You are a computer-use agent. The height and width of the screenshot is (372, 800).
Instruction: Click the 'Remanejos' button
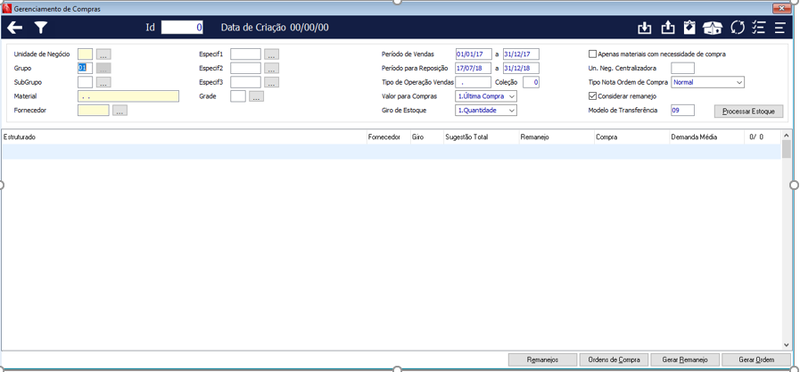(x=542, y=360)
